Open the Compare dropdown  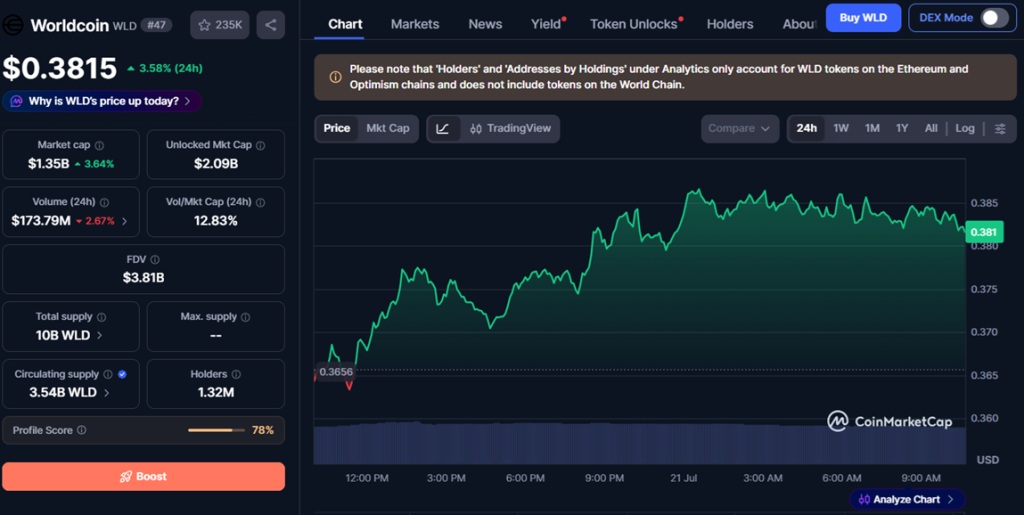coord(740,129)
